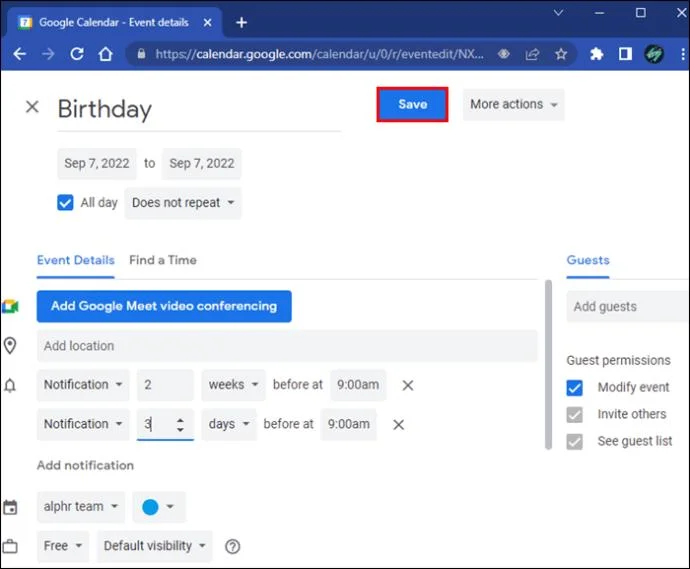Open the start date Sep 7, 2022
The width and height of the screenshot is (690, 569).
point(97,164)
